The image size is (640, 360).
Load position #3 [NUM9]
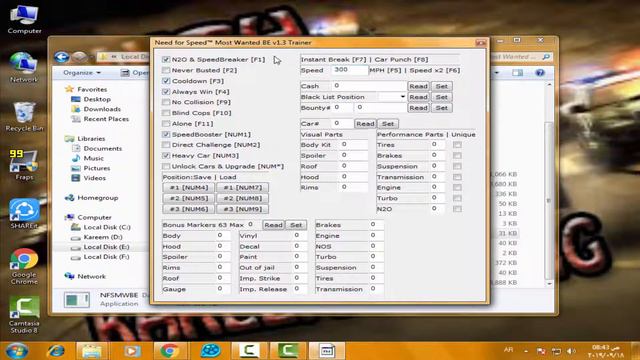(x=242, y=209)
